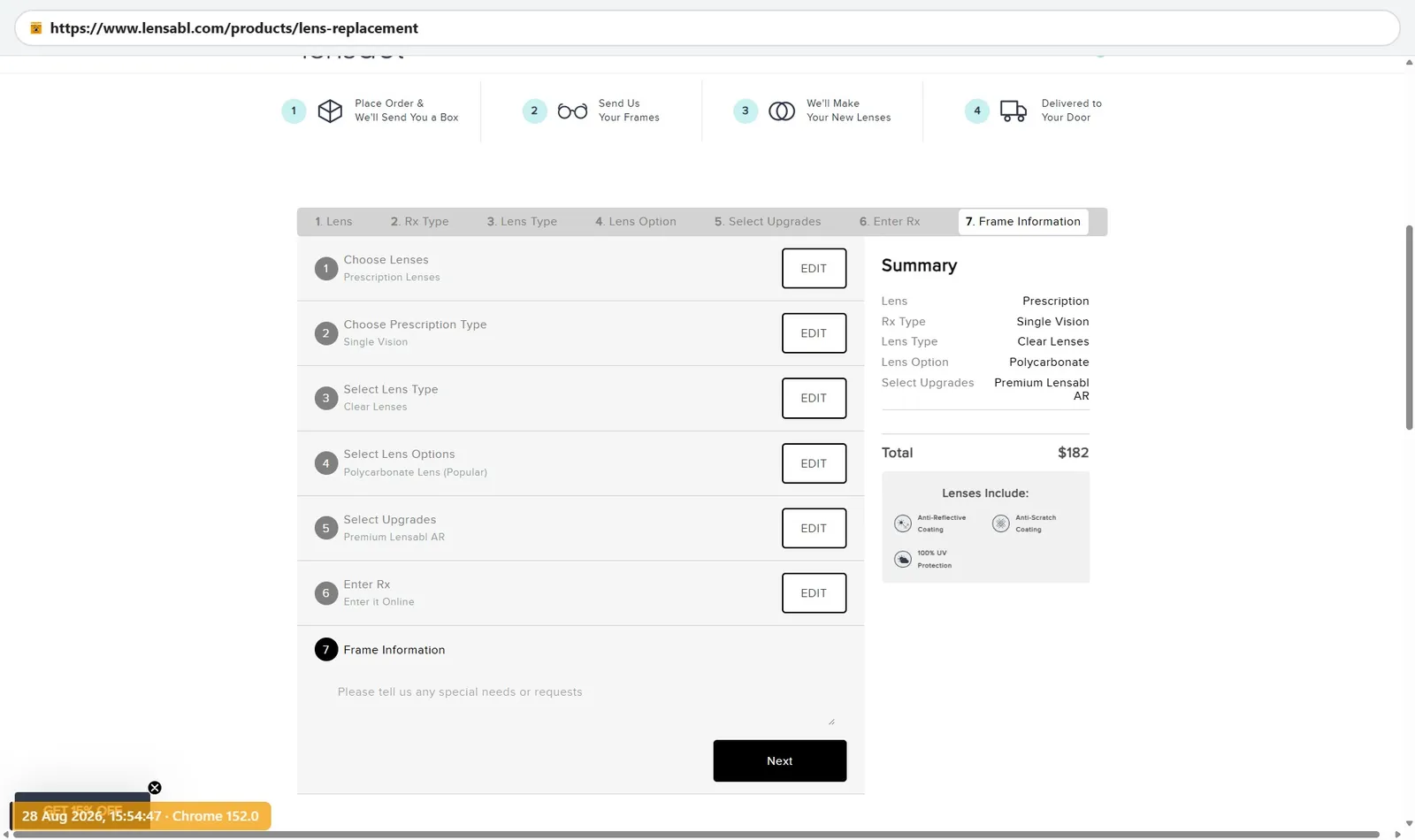Click the overlapping lenses icon
The image size is (1415, 840).
tap(782, 111)
